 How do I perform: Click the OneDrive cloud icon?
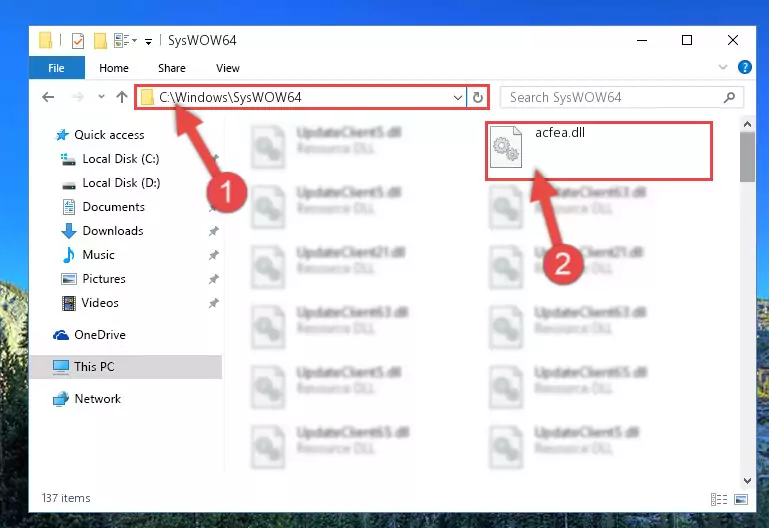tap(61, 335)
